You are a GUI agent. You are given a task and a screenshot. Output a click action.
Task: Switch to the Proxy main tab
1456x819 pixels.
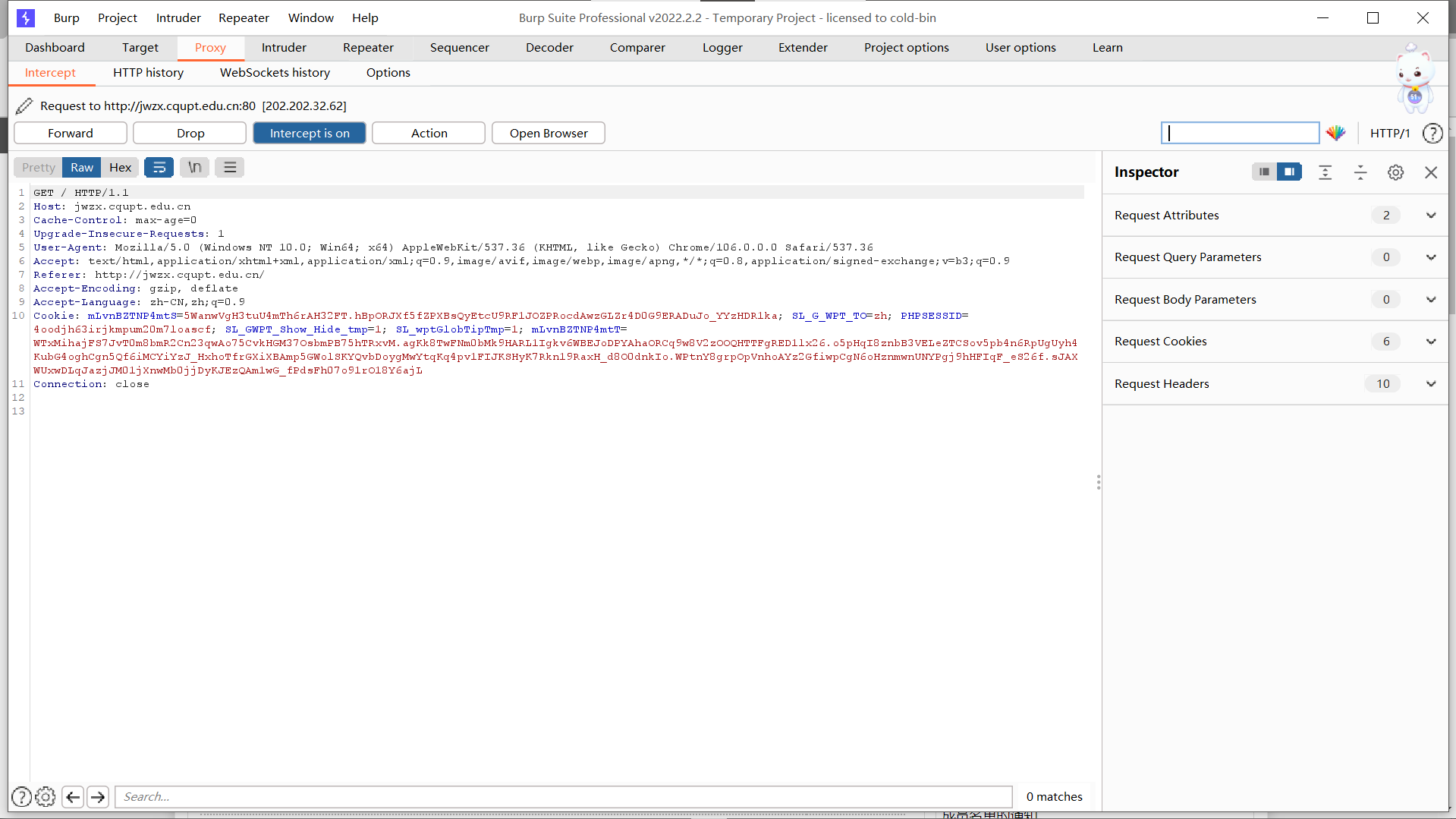(210, 47)
